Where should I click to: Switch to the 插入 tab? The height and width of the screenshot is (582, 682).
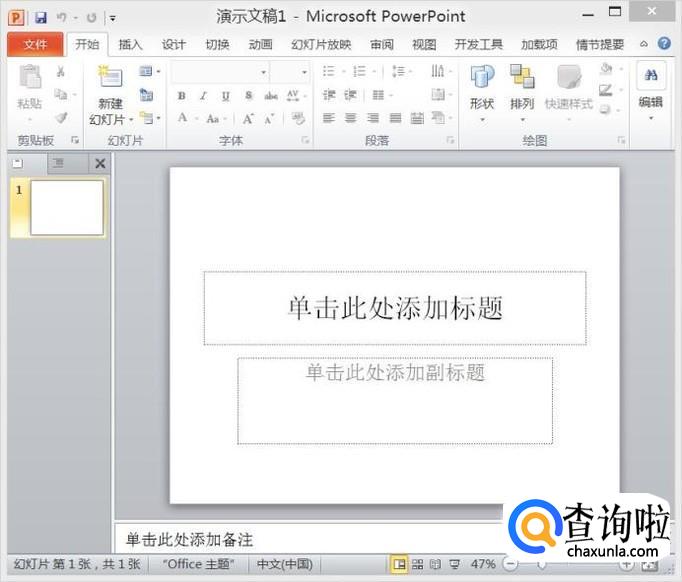(x=130, y=44)
